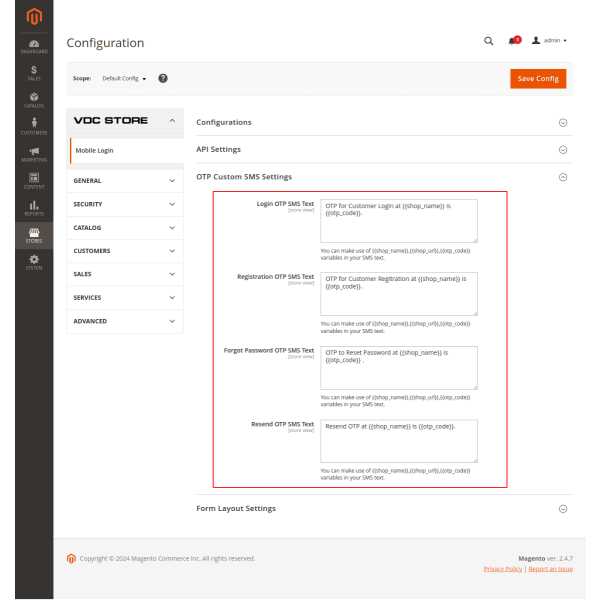Open the Default Config scope dropdown
The image size is (600, 600).
pyautogui.click(x=125, y=78)
